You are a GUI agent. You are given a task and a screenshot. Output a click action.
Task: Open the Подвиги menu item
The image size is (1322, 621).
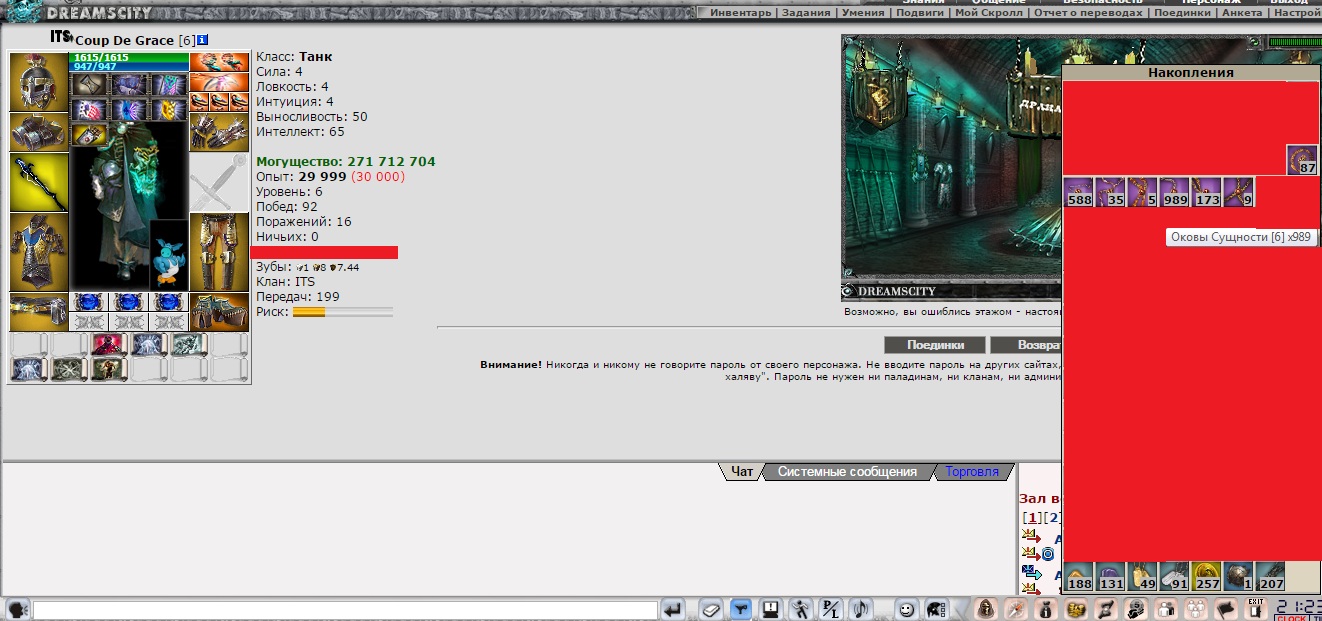pyautogui.click(x=920, y=13)
